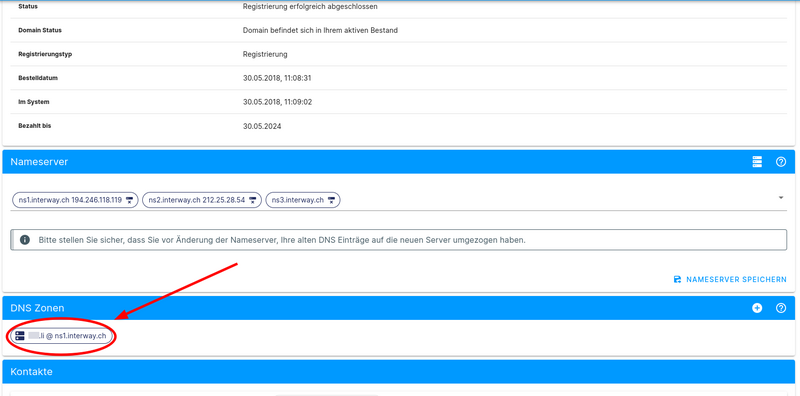Select the ns3.interway.ch chip

click(x=303, y=201)
